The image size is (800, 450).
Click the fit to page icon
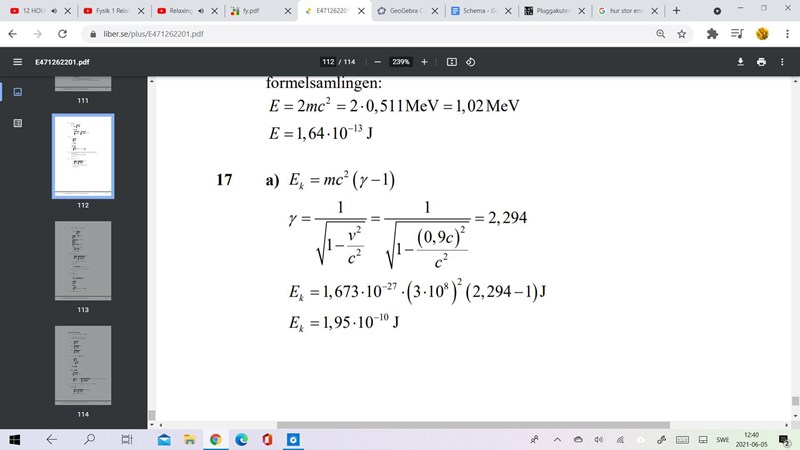coord(452,61)
